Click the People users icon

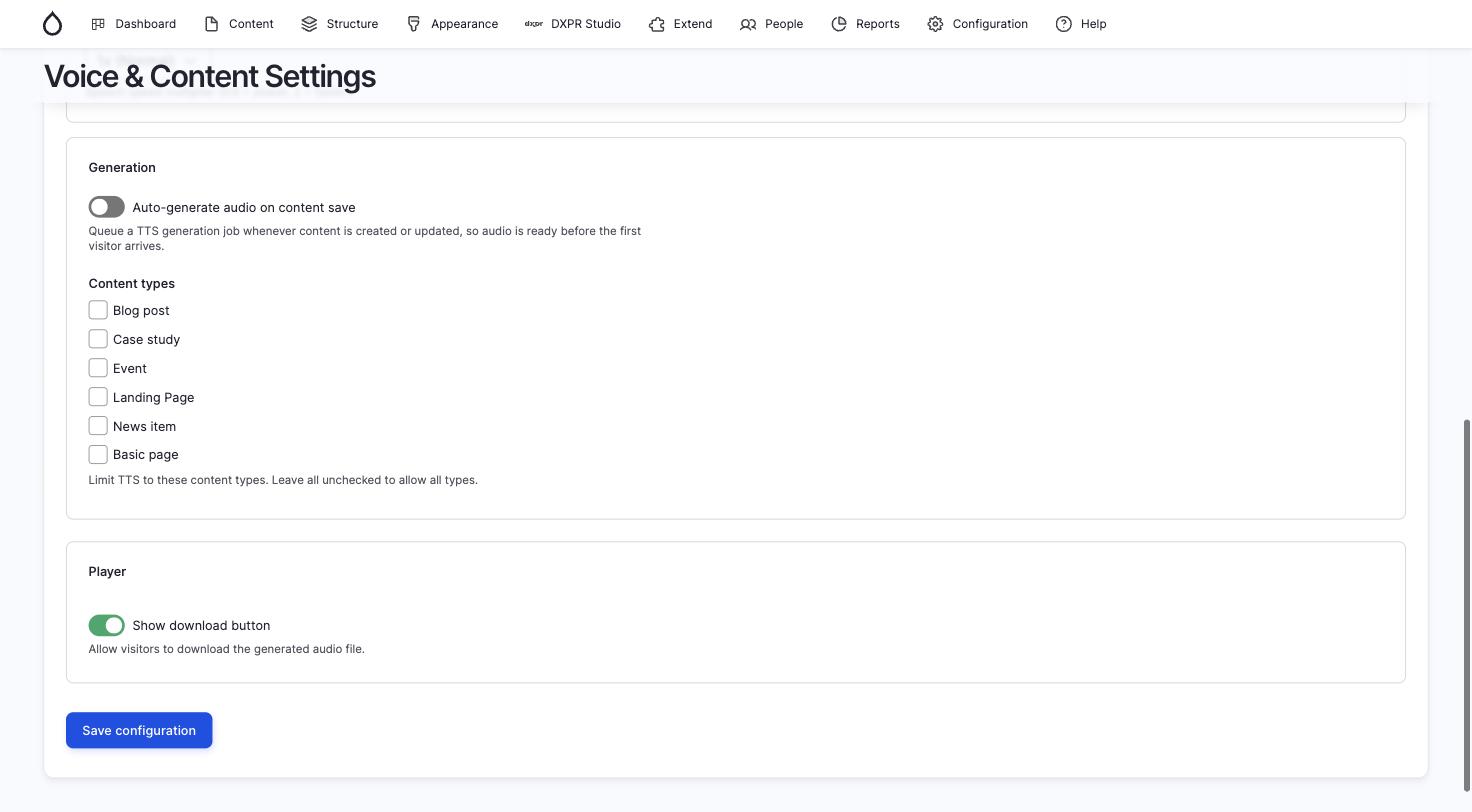(748, 24)
